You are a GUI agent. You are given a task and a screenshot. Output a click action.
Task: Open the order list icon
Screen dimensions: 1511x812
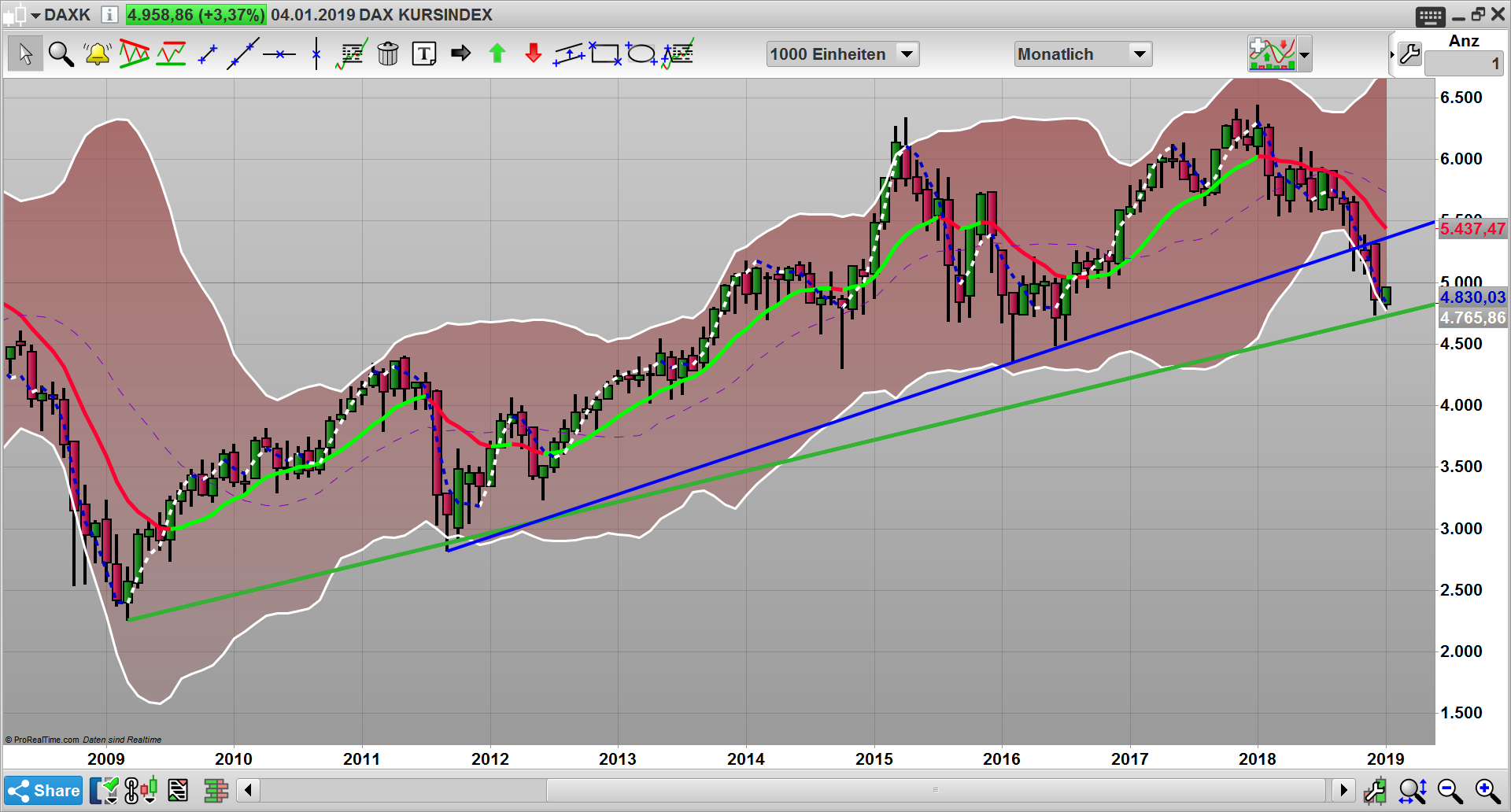pos(178,790)
